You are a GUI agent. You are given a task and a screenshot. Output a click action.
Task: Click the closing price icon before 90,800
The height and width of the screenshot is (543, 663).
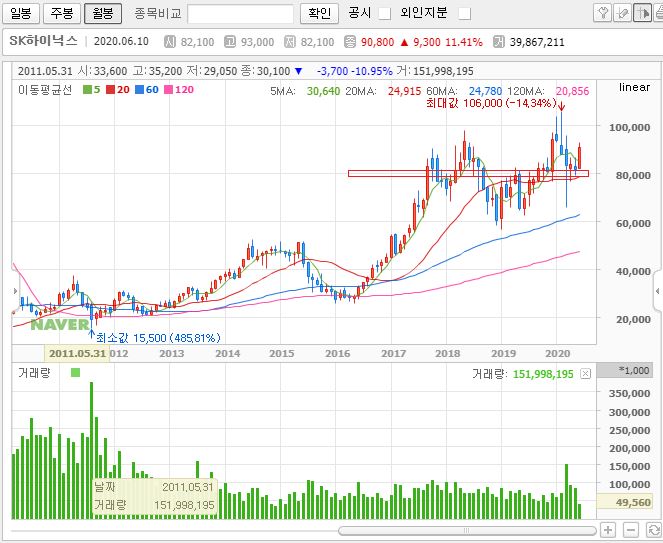[350, 41]
